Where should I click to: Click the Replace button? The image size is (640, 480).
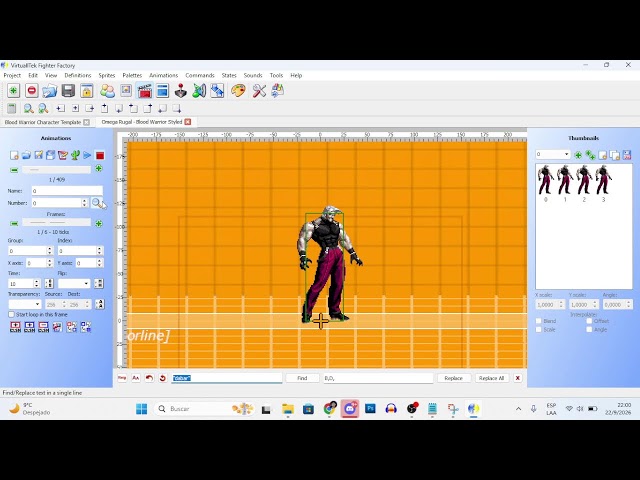coord(453,378)
